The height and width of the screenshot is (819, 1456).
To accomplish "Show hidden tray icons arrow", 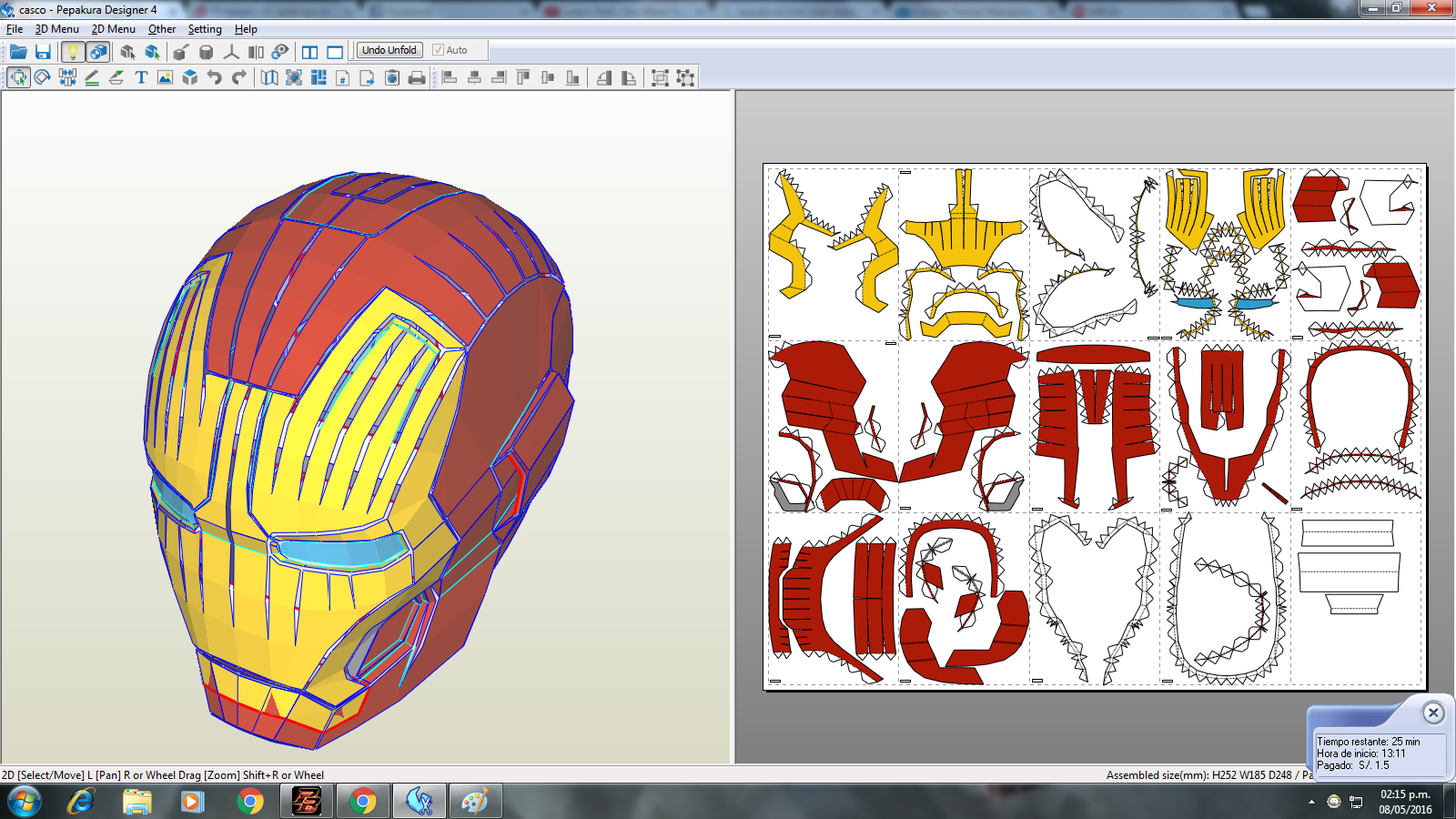I will coord(1311,803).
